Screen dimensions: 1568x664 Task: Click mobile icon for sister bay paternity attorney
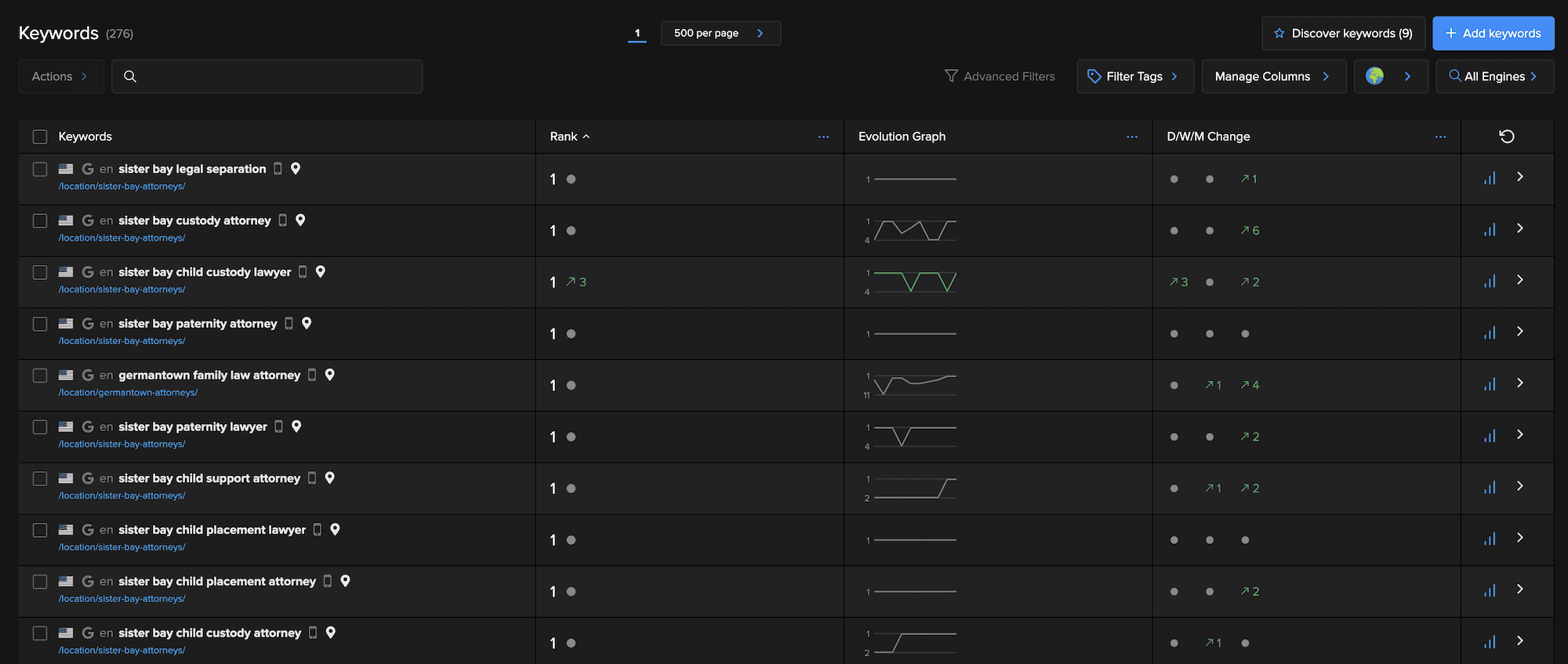point(289,323)
